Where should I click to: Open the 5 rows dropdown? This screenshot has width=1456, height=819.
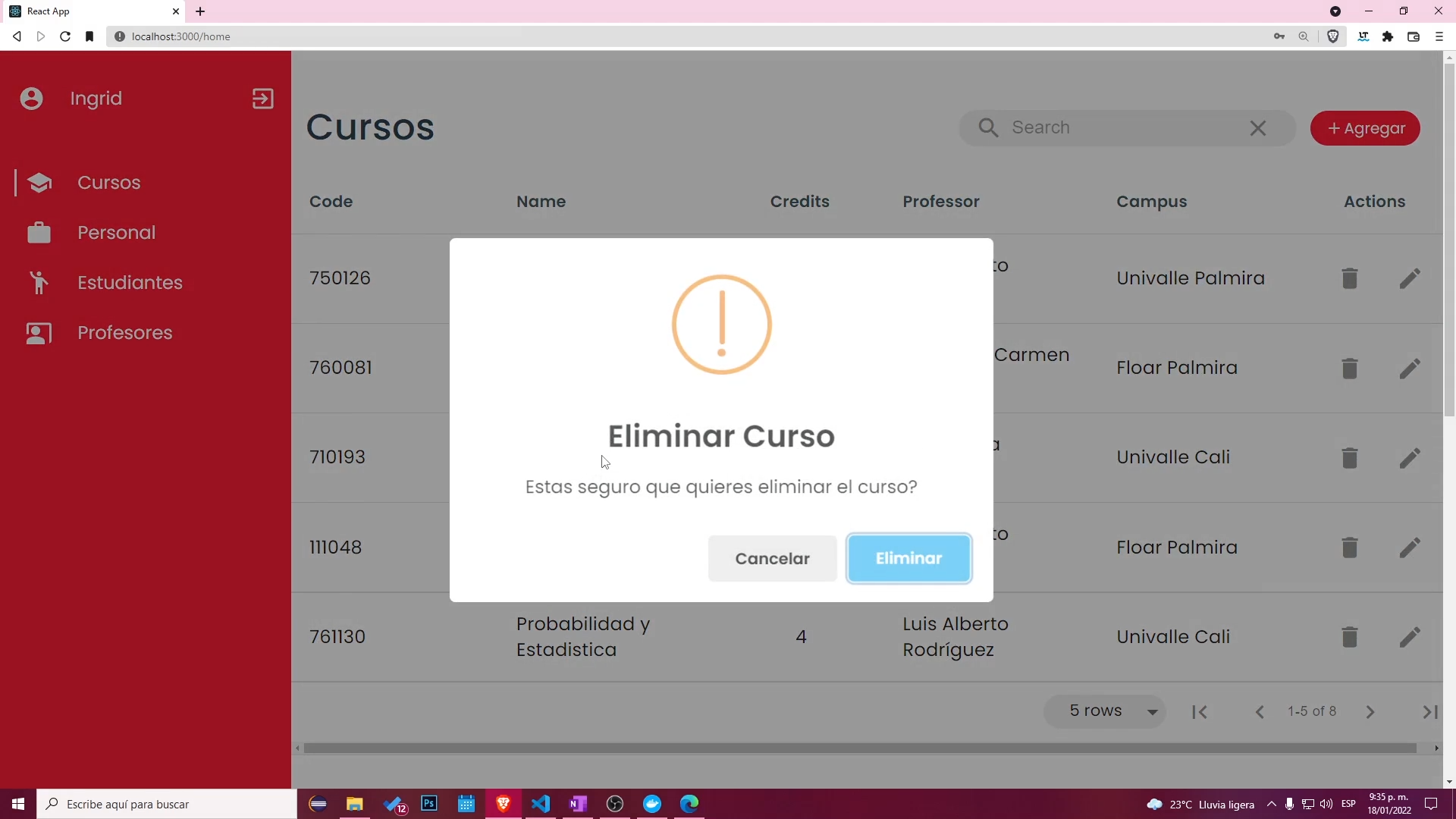point(1105,711)
